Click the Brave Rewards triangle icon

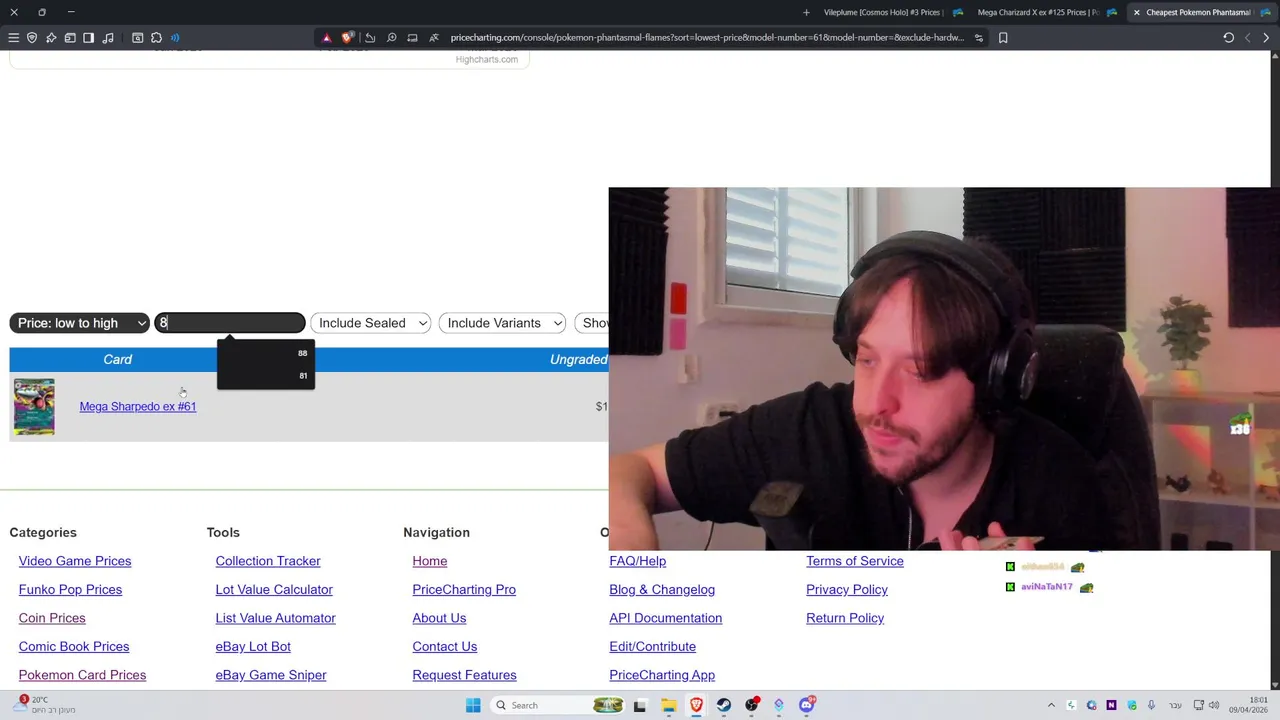click(326, 38)
